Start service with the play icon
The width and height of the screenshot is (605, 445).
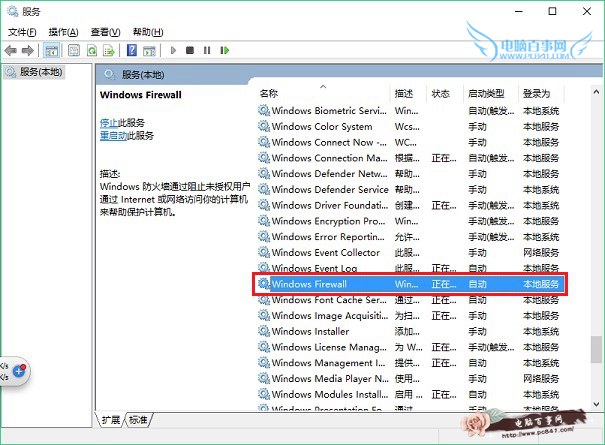tap(173, 51)
